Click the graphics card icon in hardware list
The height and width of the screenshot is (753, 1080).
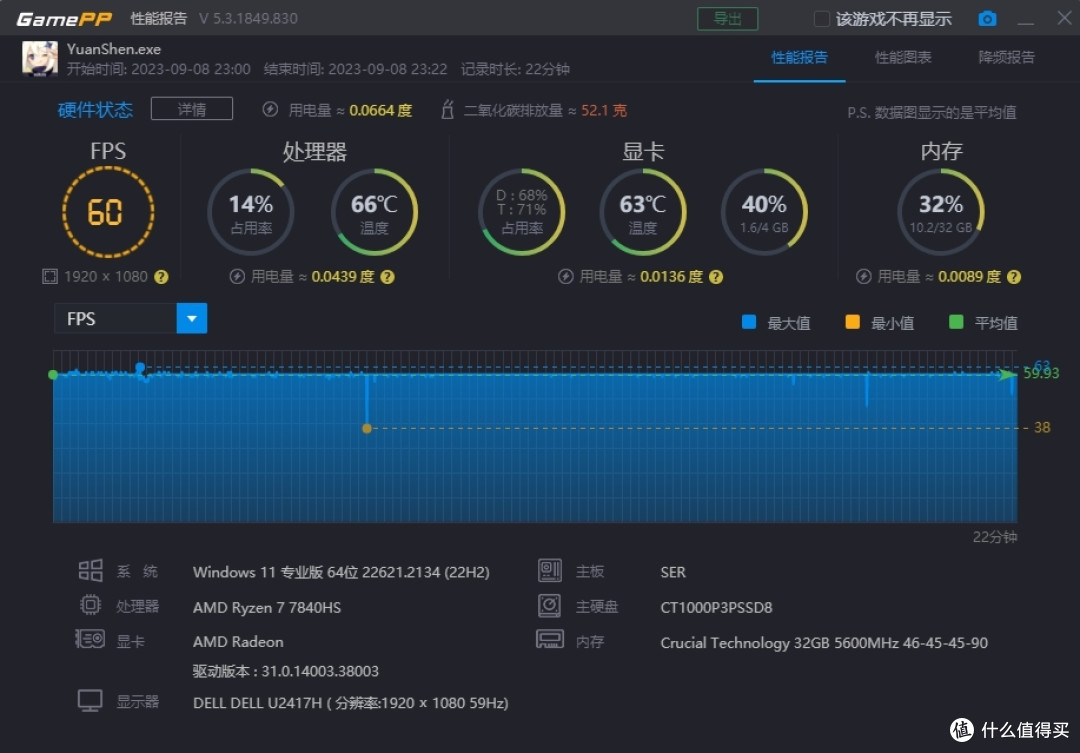(x=90, y=639)
